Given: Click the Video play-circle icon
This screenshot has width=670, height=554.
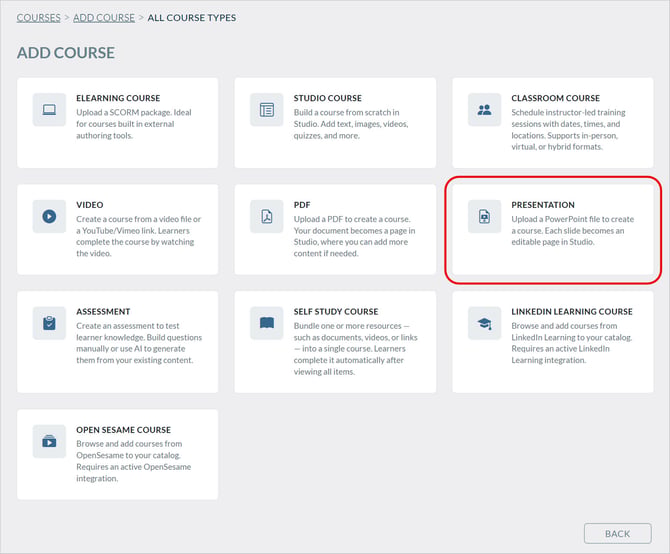Looking at the screenshot, I should [x=49, y=217].
